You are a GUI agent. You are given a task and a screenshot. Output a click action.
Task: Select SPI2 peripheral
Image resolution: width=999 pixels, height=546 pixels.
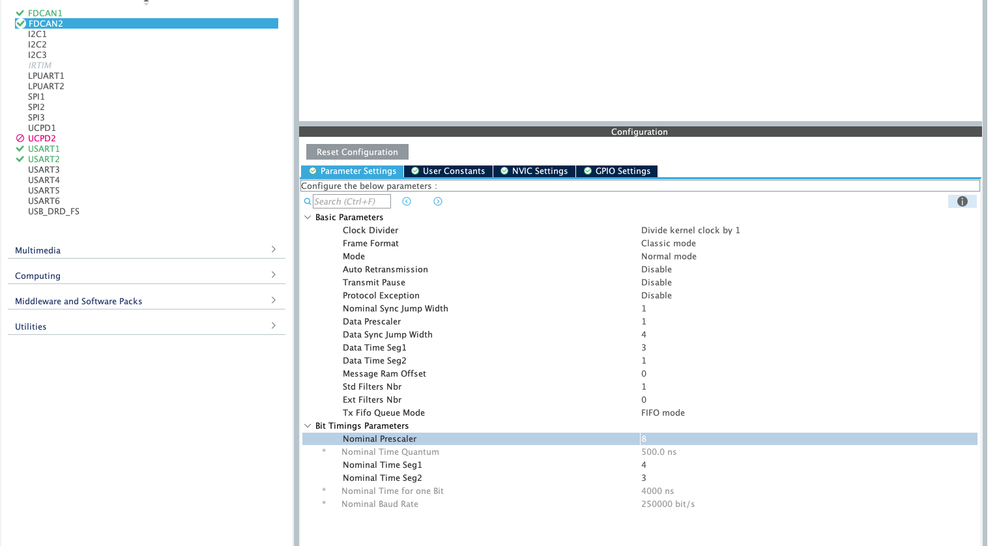[36, 107]
